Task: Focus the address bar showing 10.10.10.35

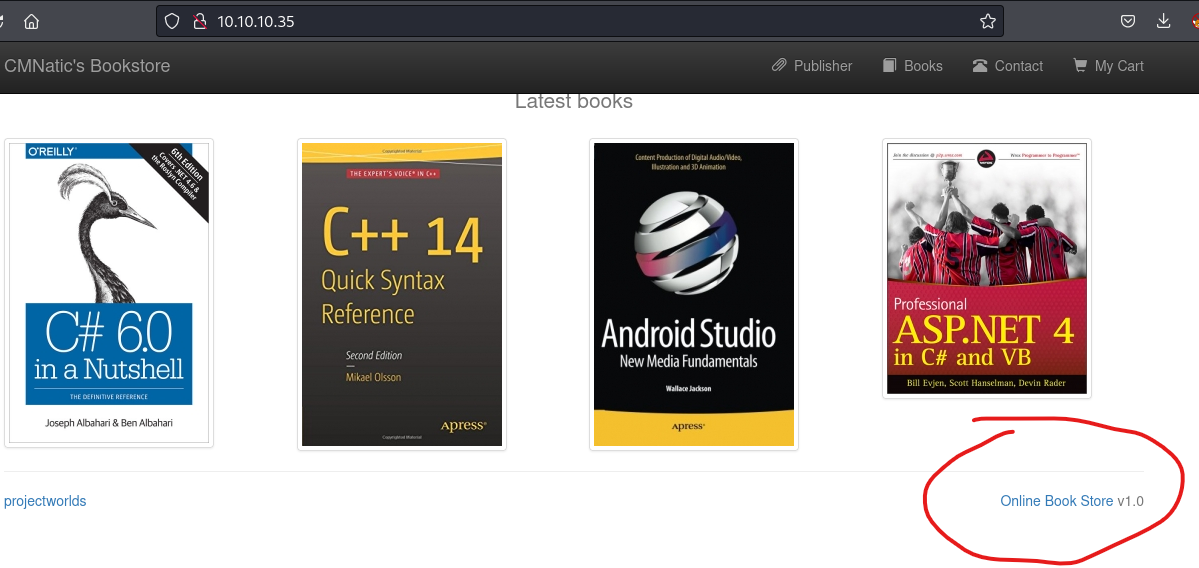Action: [580, 21]
